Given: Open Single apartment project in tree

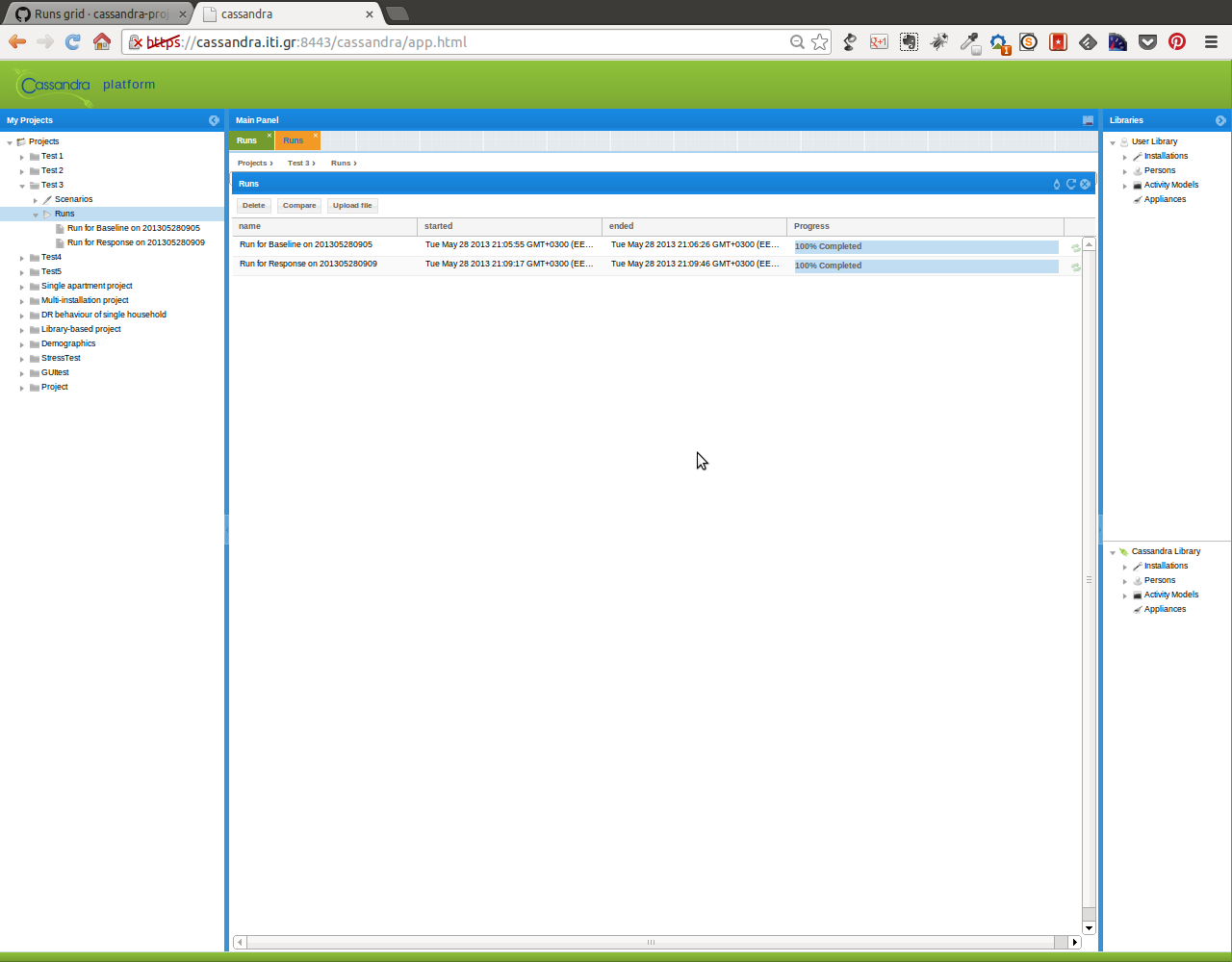Looking at the screenshot, I should [87, 287].
